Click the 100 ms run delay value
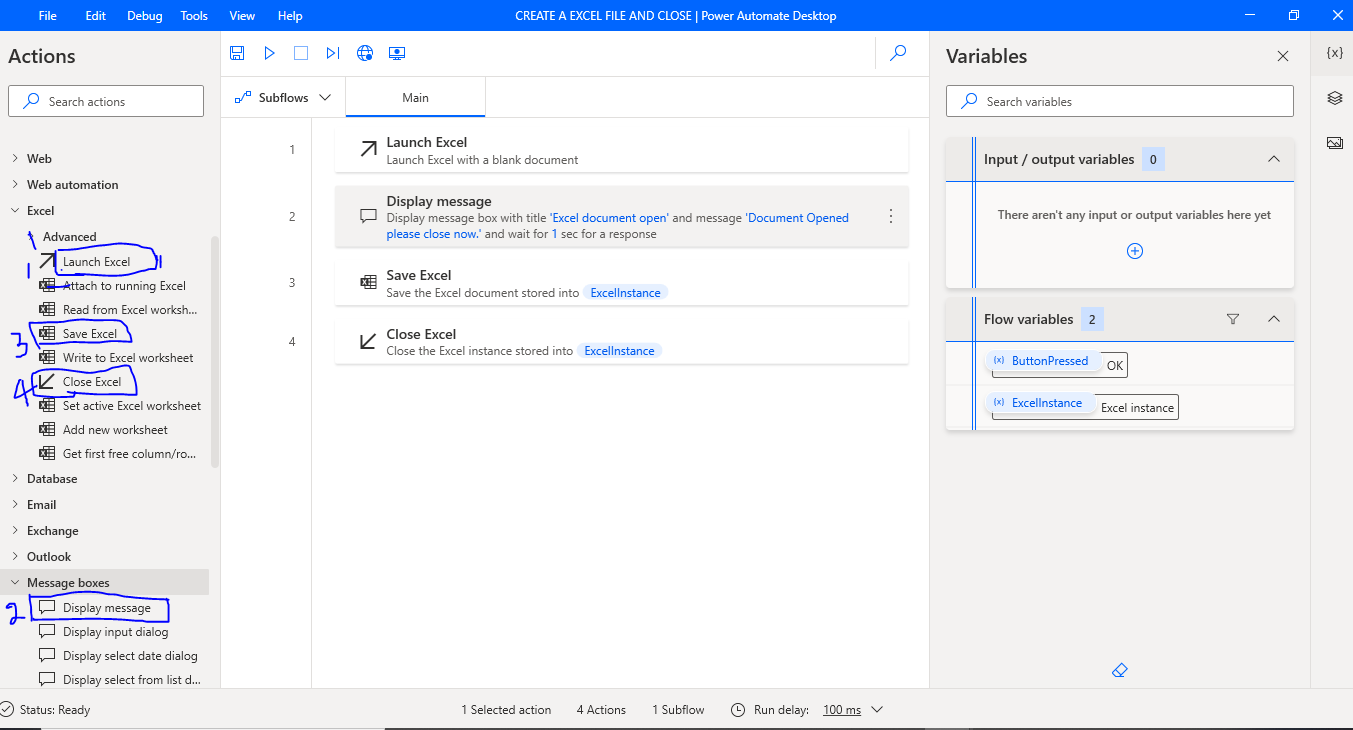1353x730 pixels. (x=842, y=710)
